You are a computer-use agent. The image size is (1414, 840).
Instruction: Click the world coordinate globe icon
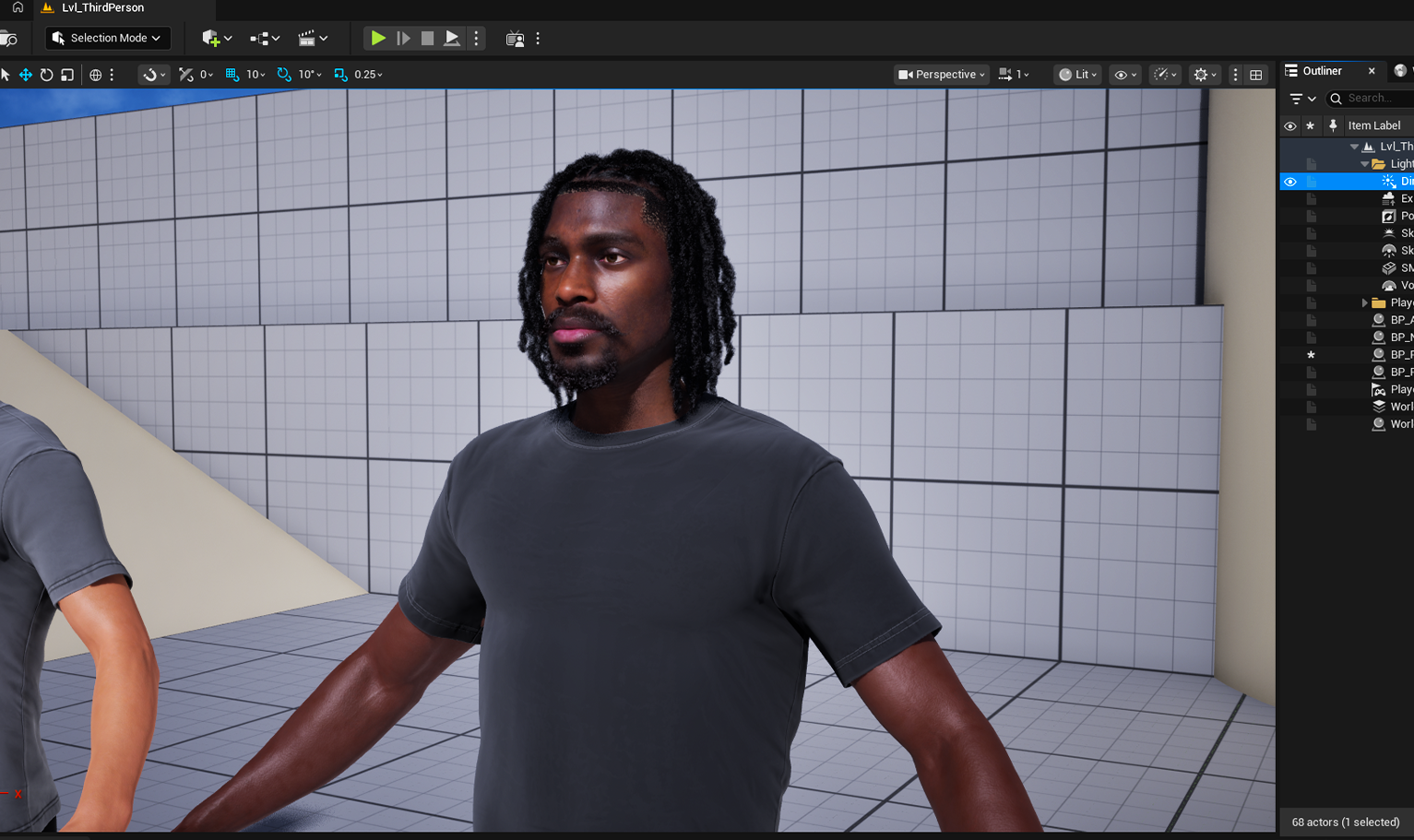(96, 75)
